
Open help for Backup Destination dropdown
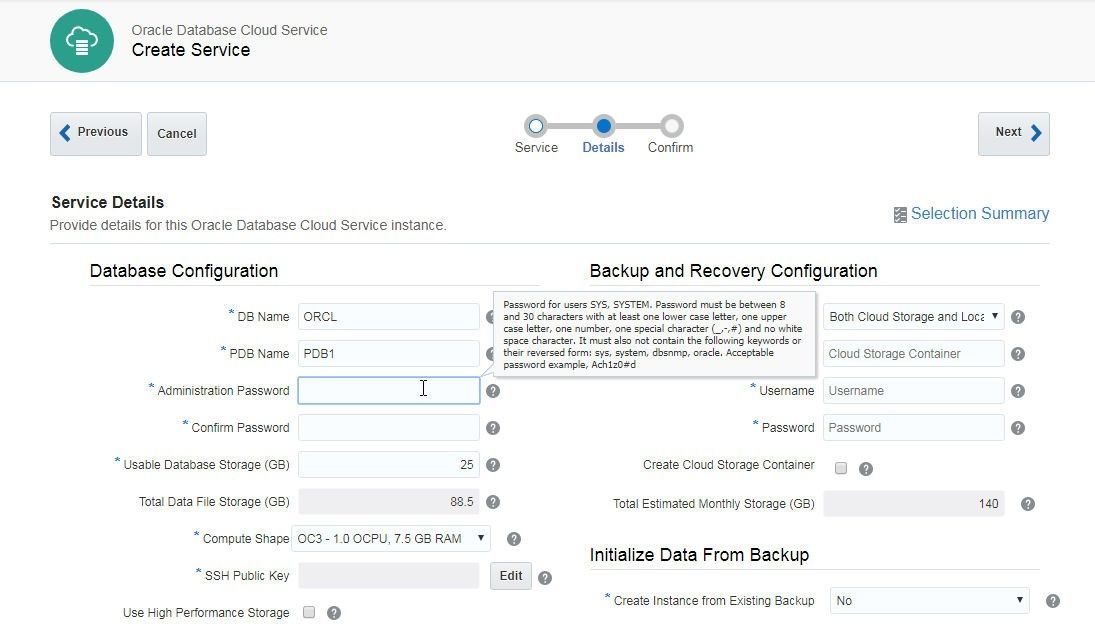click(1018, 317)
